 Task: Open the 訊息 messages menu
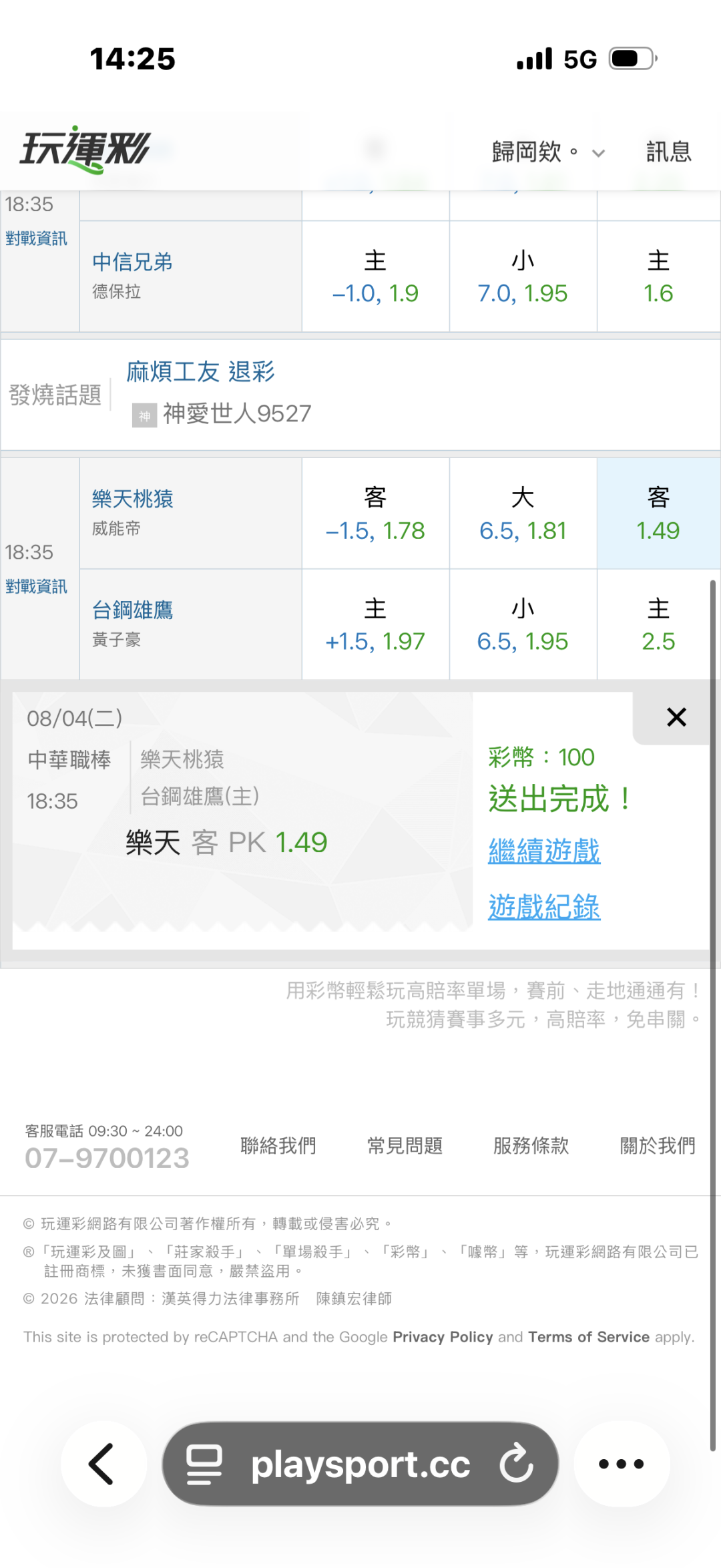668,152
